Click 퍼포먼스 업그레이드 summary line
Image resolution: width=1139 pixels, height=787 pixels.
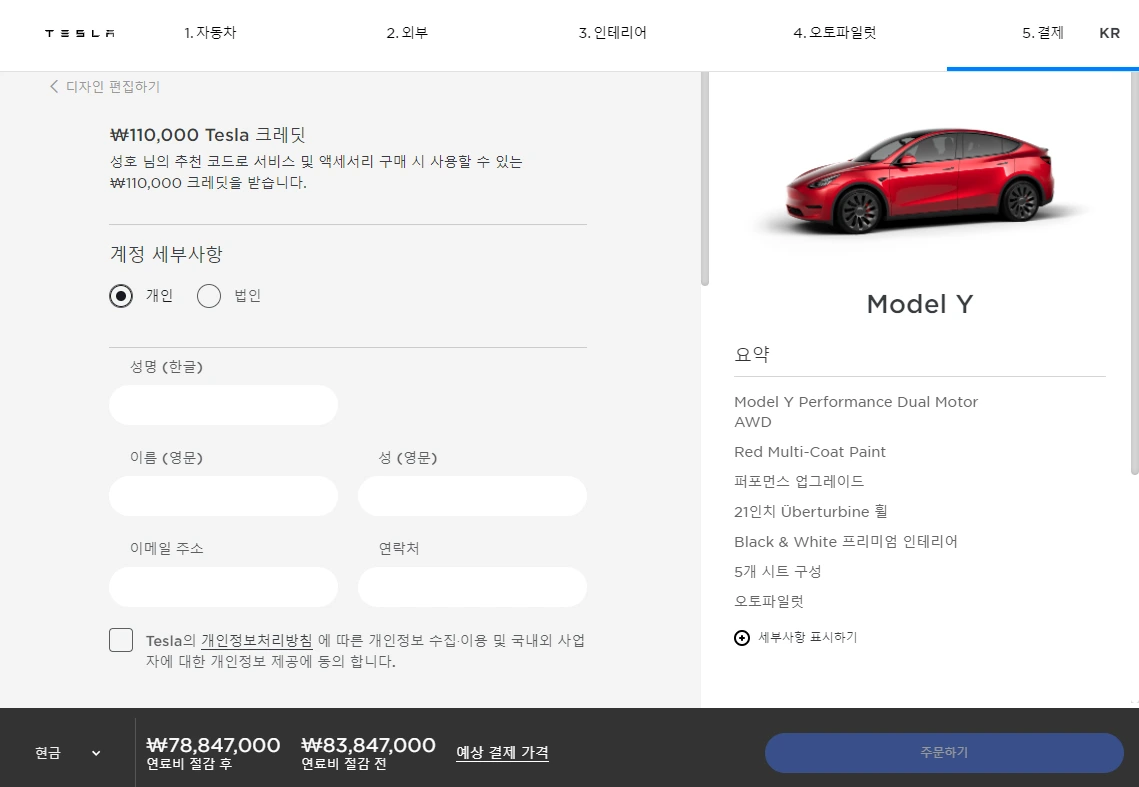click(799, 481)
